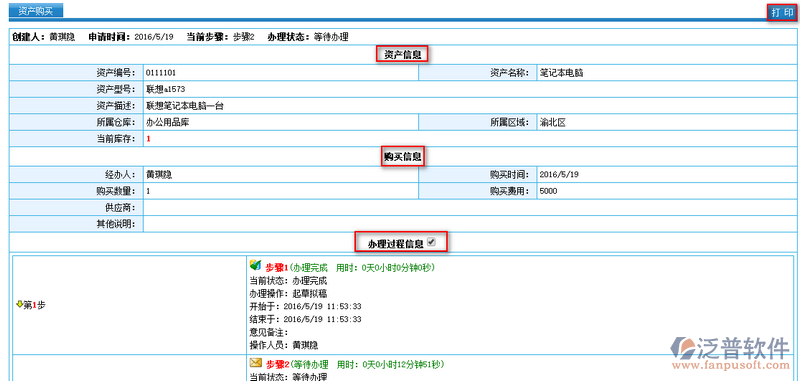Click the empty 供应商 field
Image resolution: width=800 pixels, height=381 pixels.
(x=469, y=208)
